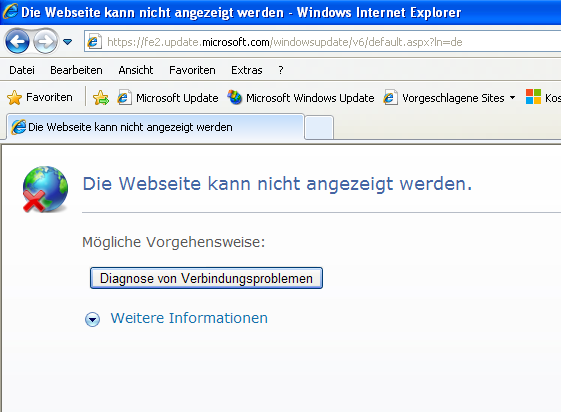
Task: Expand the Vorgeschlagene Sites dropdown arrow
Action: [512, 97]
